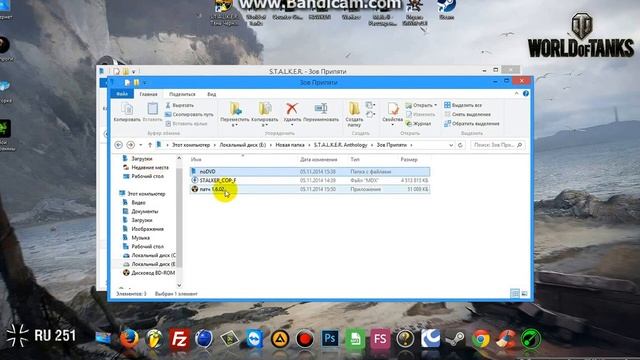Sort by Дата изменения column header
Image resolution: width=640 pixels, height=360 pixels.
point(318,160)
